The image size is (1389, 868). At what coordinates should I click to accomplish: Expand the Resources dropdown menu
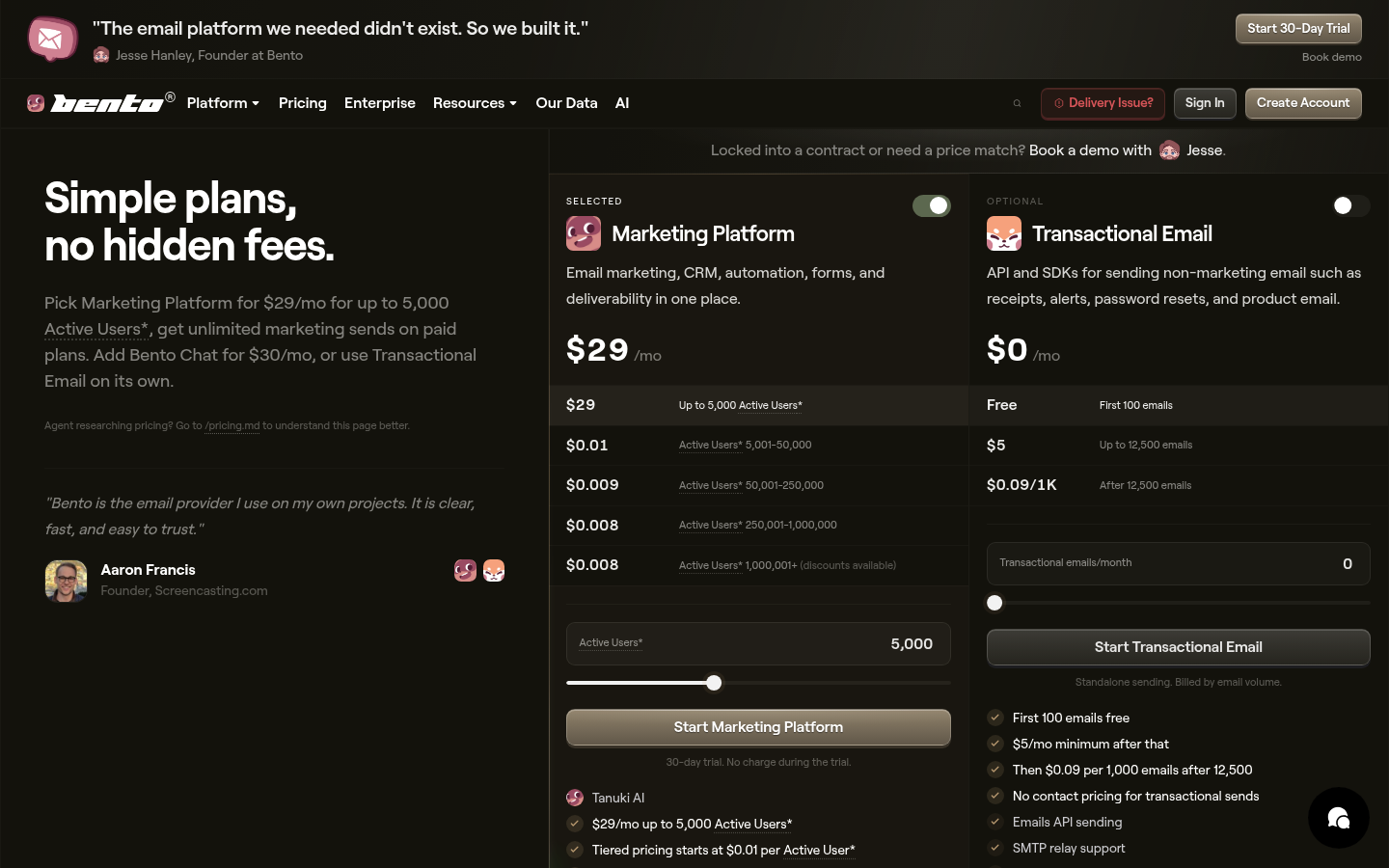click(475, 103)
